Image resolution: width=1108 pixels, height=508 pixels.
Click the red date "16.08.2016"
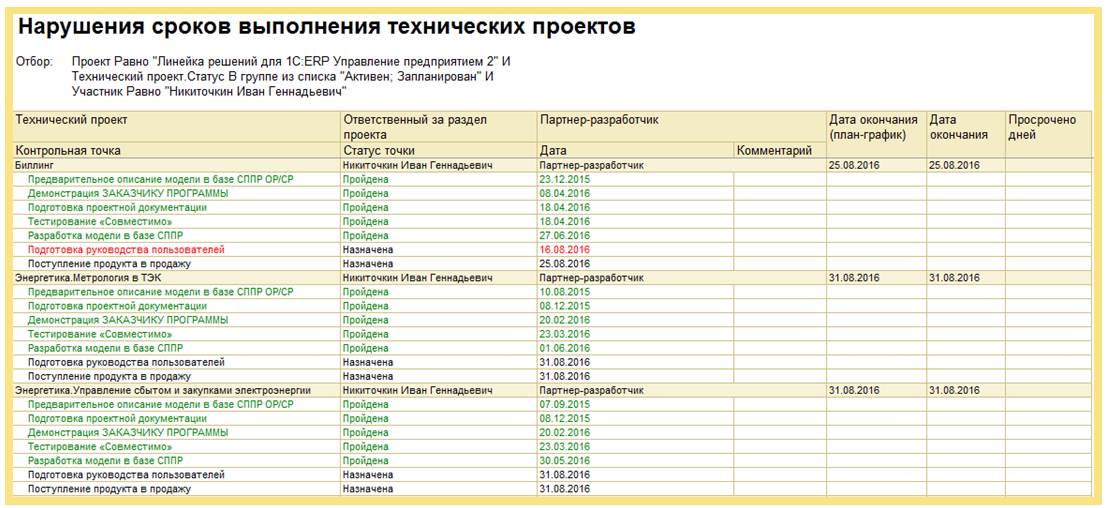coord(564,249)
